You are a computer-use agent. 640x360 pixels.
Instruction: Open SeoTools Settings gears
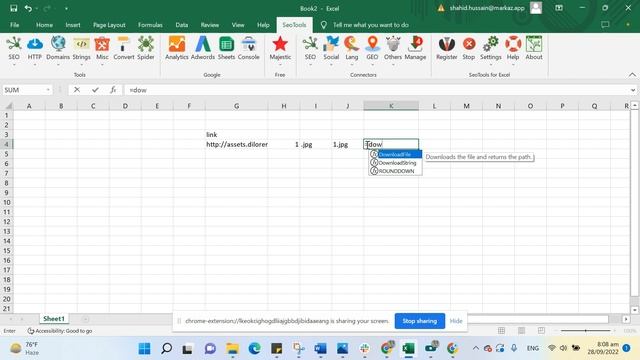(491, 49)
